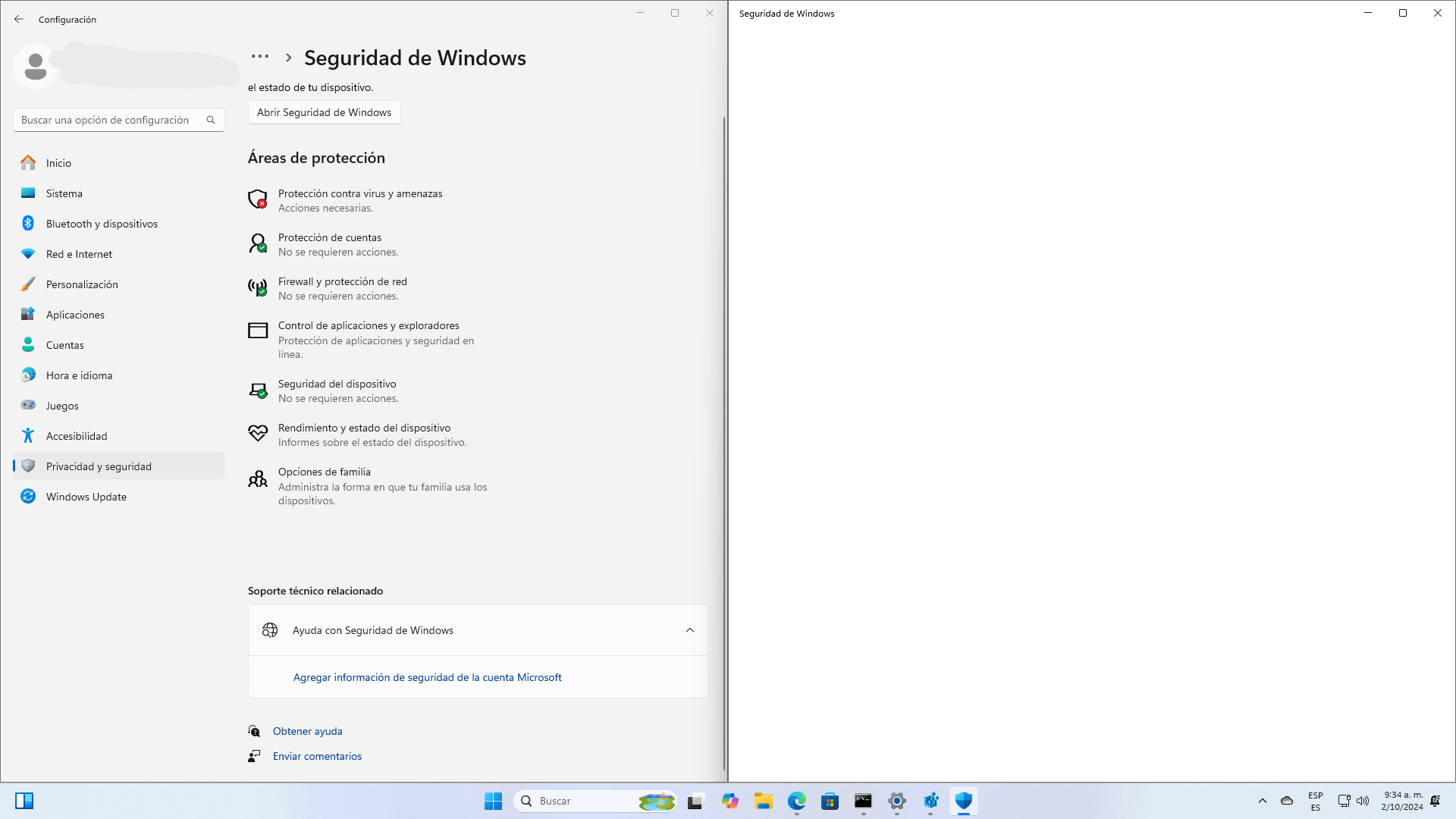Click Abrir Seguridad de Windows button

pyautogui.click(x=324, y=112)
